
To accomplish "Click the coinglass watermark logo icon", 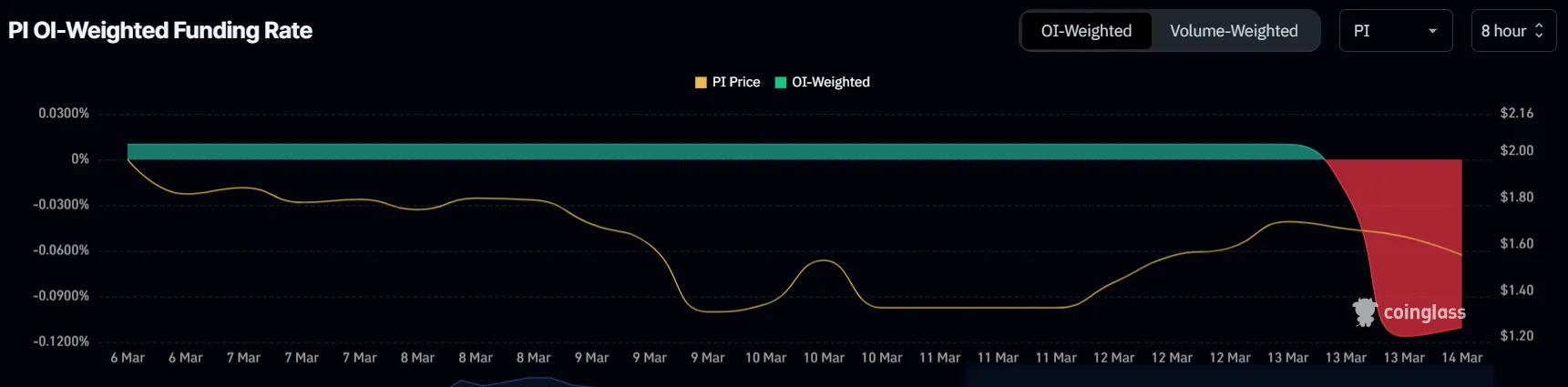I will [1365, 312].
